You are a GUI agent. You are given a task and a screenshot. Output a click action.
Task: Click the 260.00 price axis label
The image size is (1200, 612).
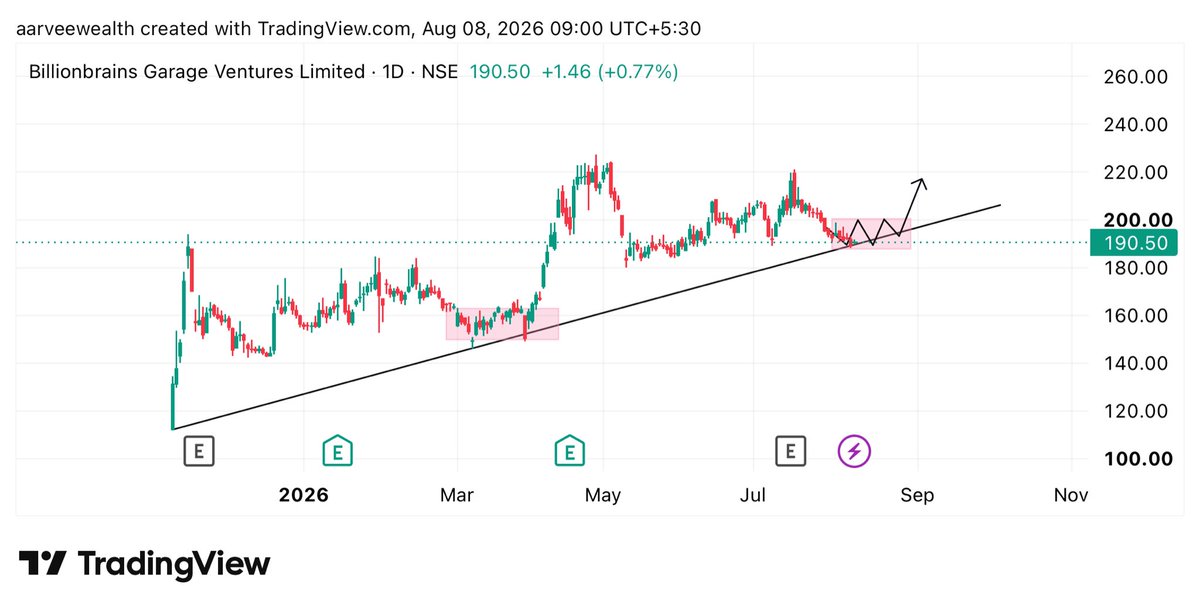tap(1136, 77)
